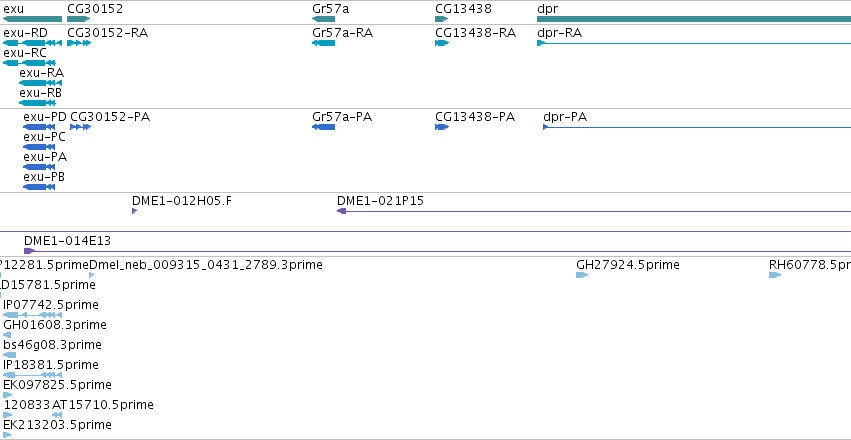Select the exu-PC protein glyph
Screen dimensions: 851x440
39,147
